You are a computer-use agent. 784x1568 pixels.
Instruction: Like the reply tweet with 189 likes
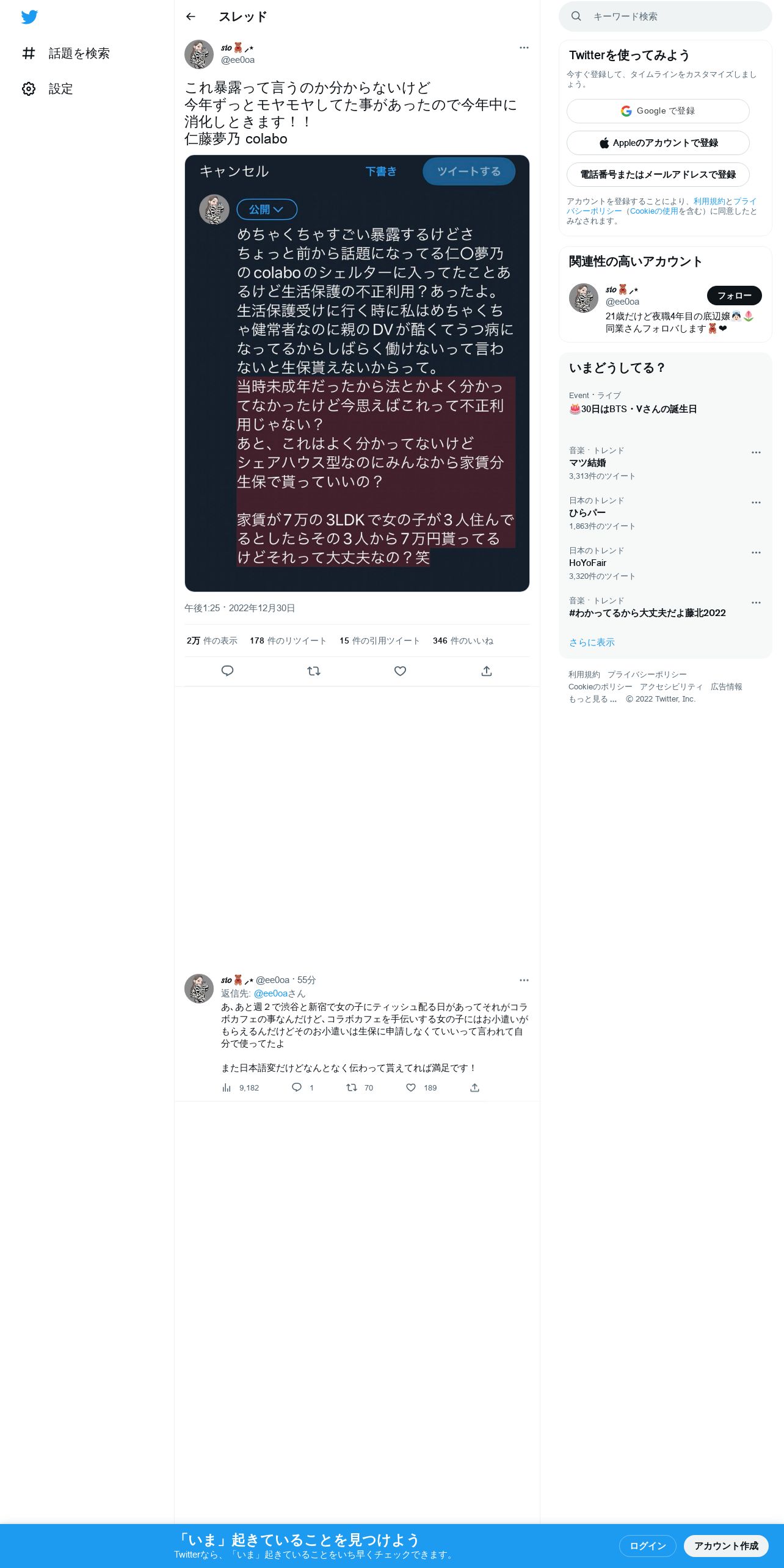click(411, 1087)
